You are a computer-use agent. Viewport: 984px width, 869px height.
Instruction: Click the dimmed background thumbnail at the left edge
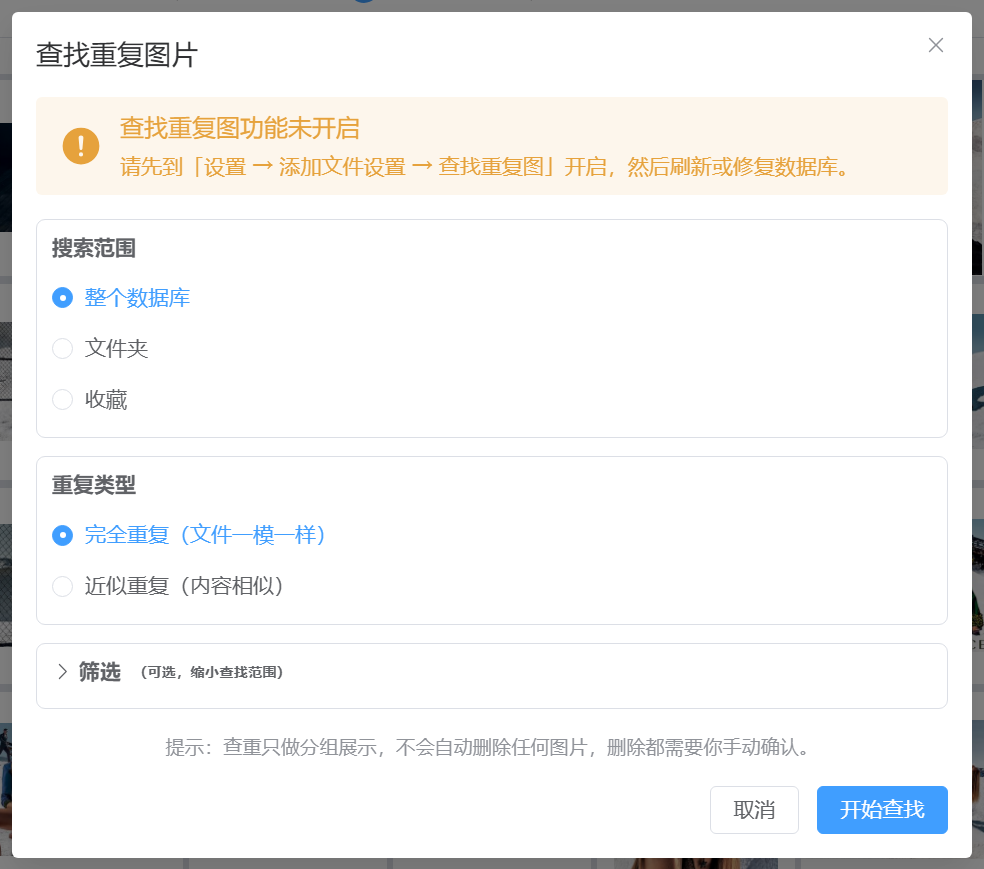tap(6, 439)
